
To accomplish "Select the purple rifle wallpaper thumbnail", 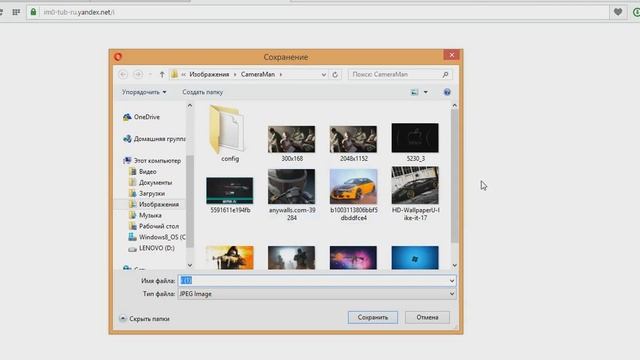I will [x=353, y=258].
